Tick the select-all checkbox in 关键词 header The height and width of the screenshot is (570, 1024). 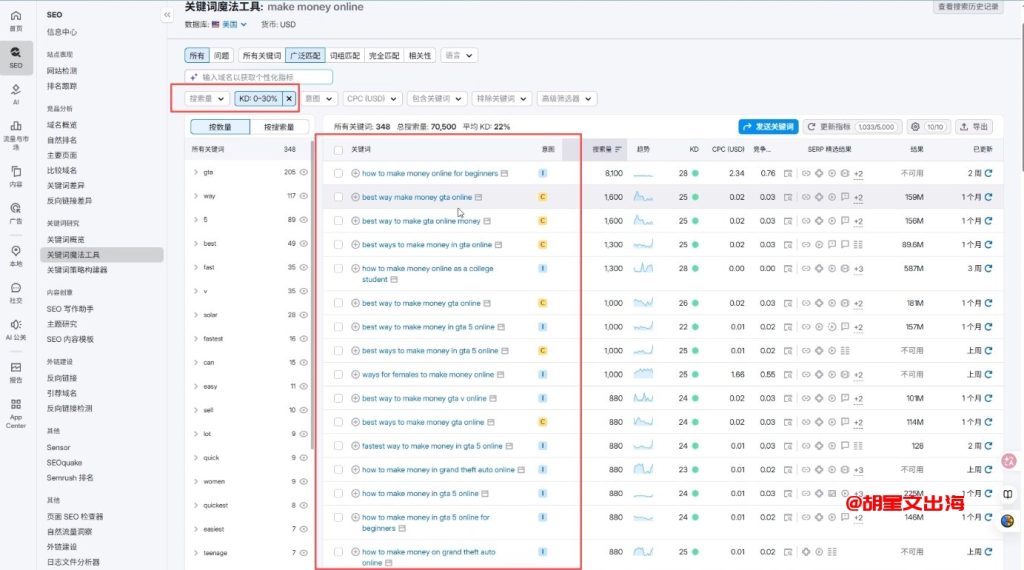click(x=338, y=150)
